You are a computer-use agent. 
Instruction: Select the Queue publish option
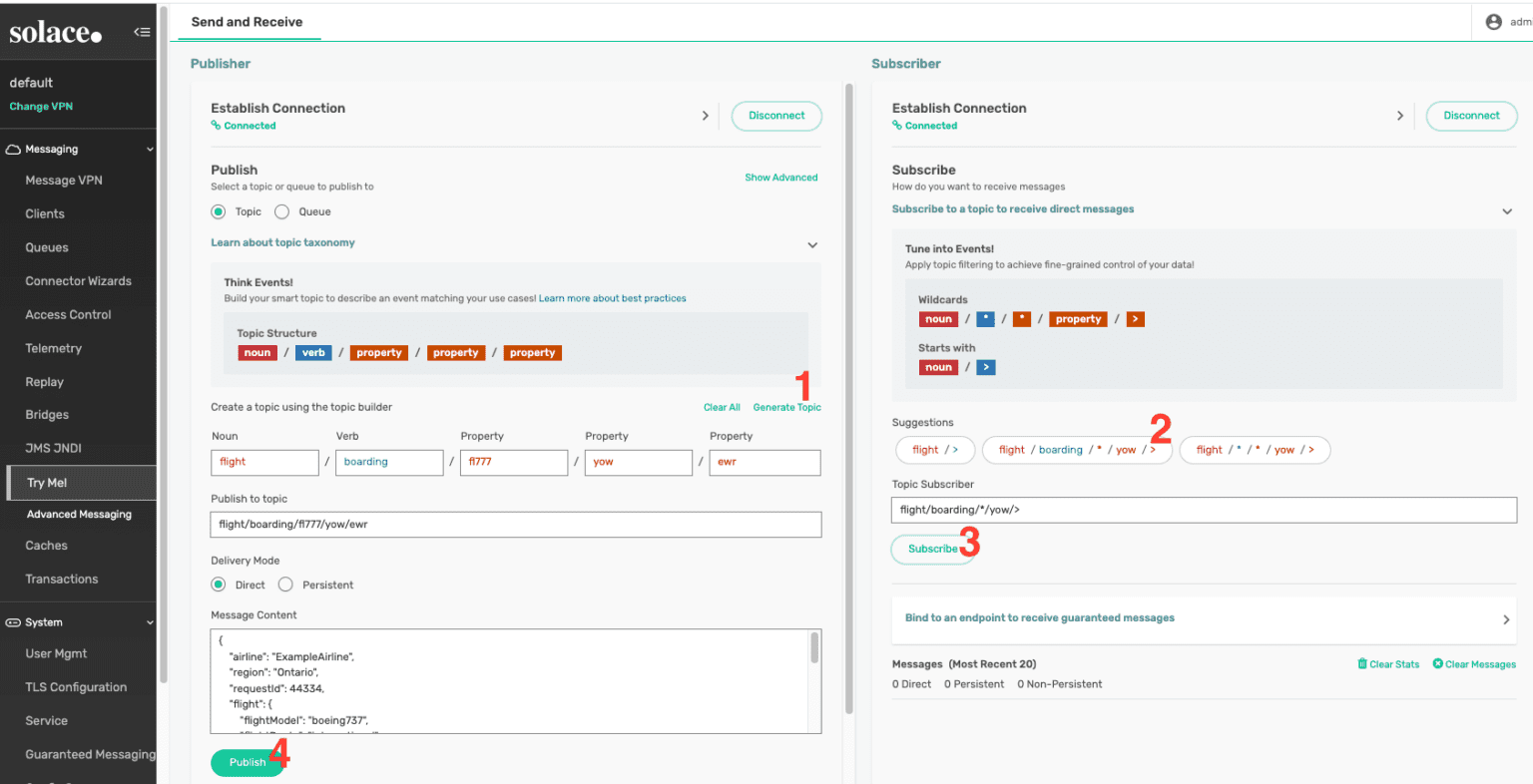(283, 211)
